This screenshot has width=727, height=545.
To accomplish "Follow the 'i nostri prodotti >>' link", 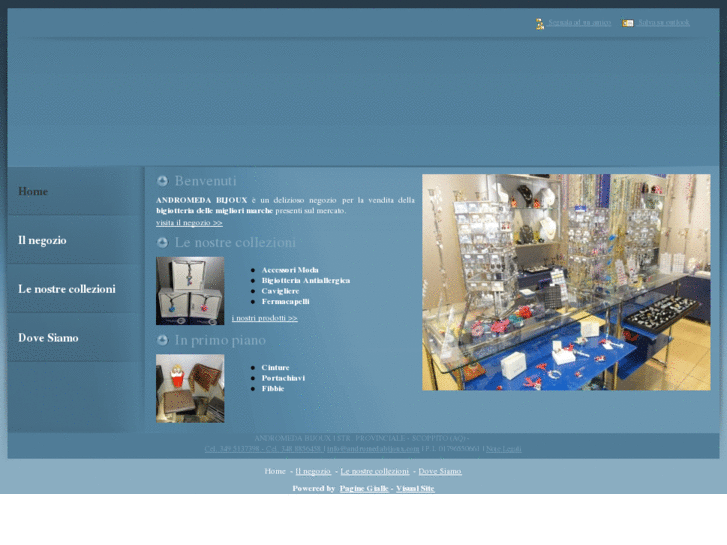I will point(265,318).
